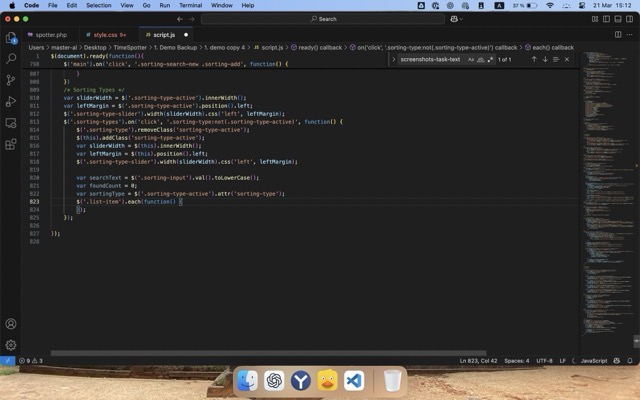
Task: Open the Run and Debug view
Action: [x=11, y=101]
